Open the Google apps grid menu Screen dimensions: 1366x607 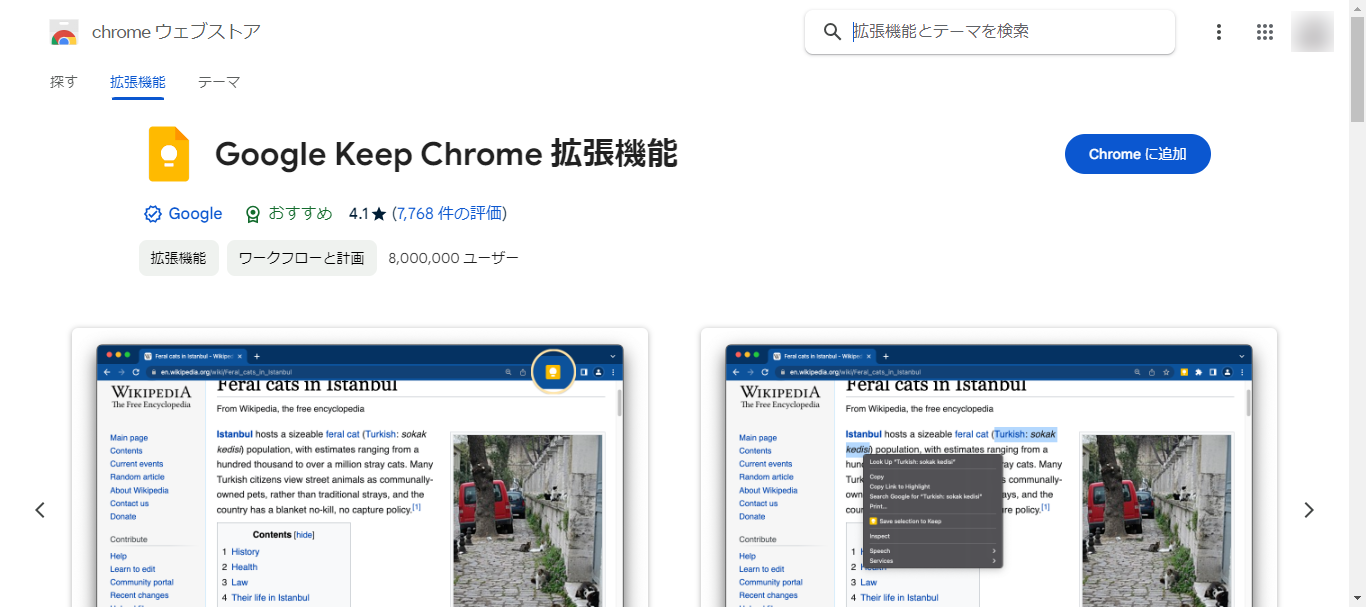click(x=1265, y=31)
